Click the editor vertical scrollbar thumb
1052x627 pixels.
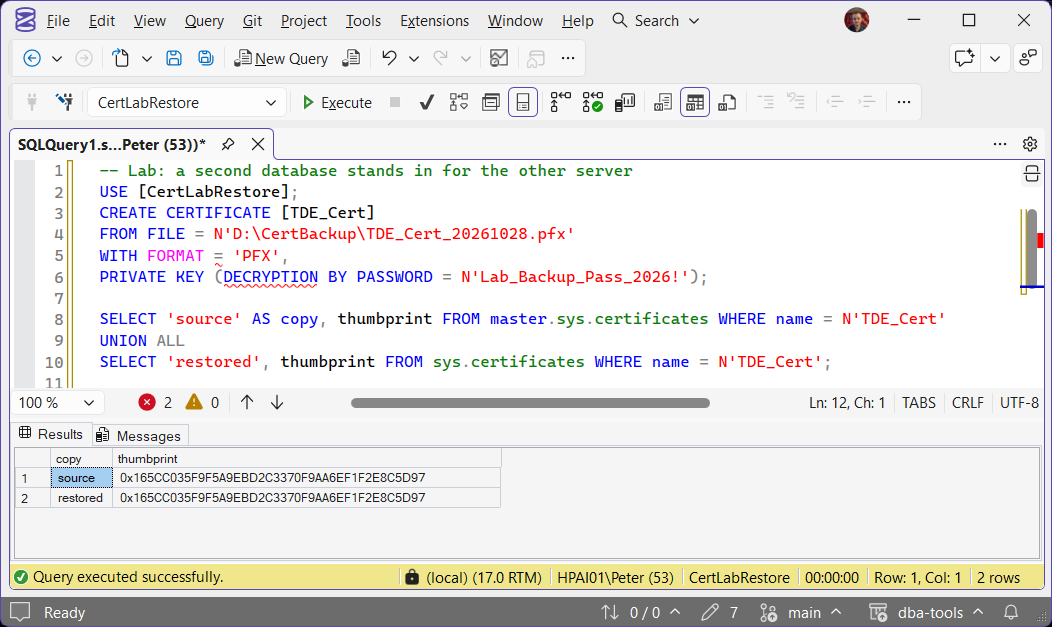(1032, 248)
